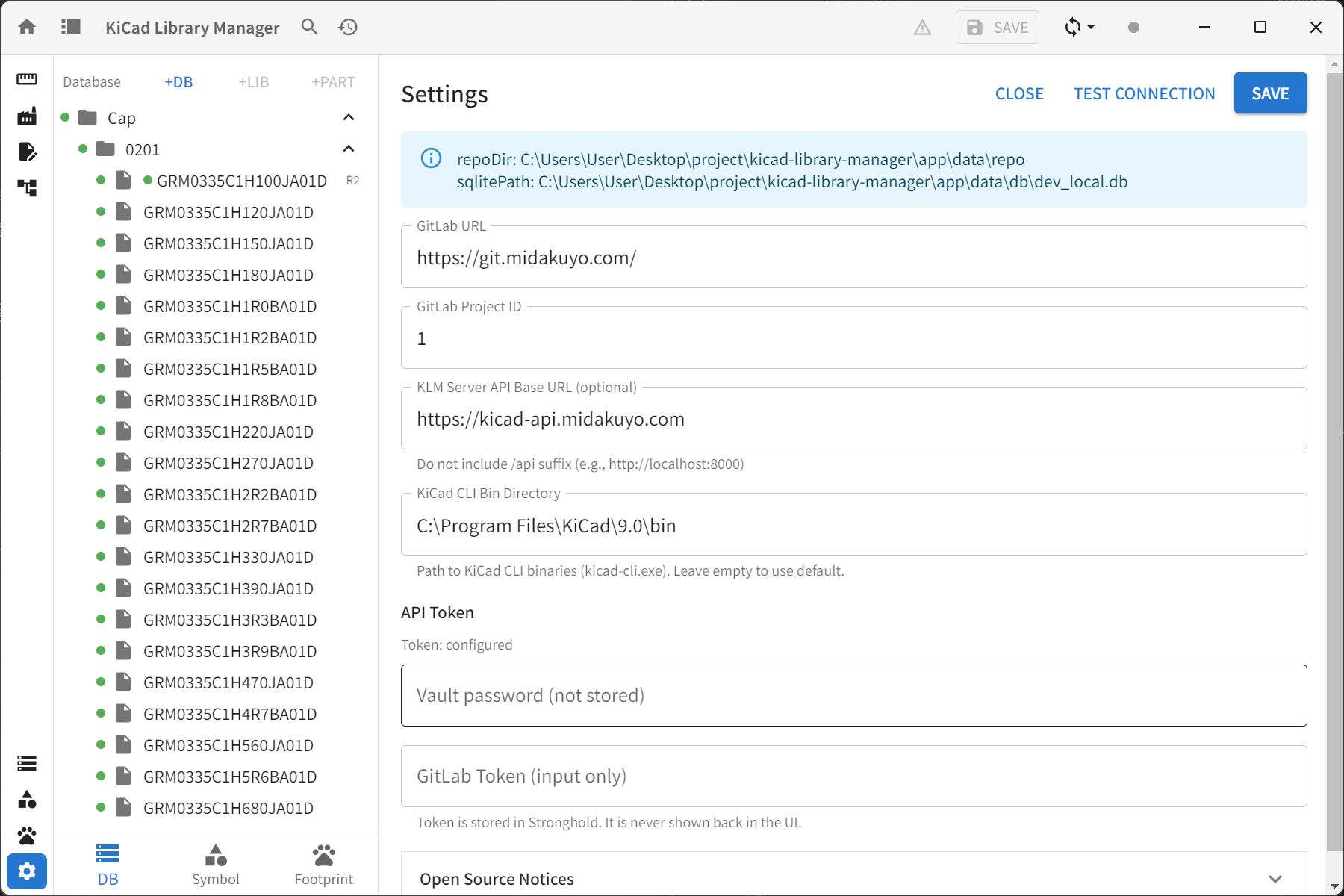The width and height of the screenshot is (1344, 896).
Task: Open the factory manufacturer sidebar icon
Action: pos(27,116)
